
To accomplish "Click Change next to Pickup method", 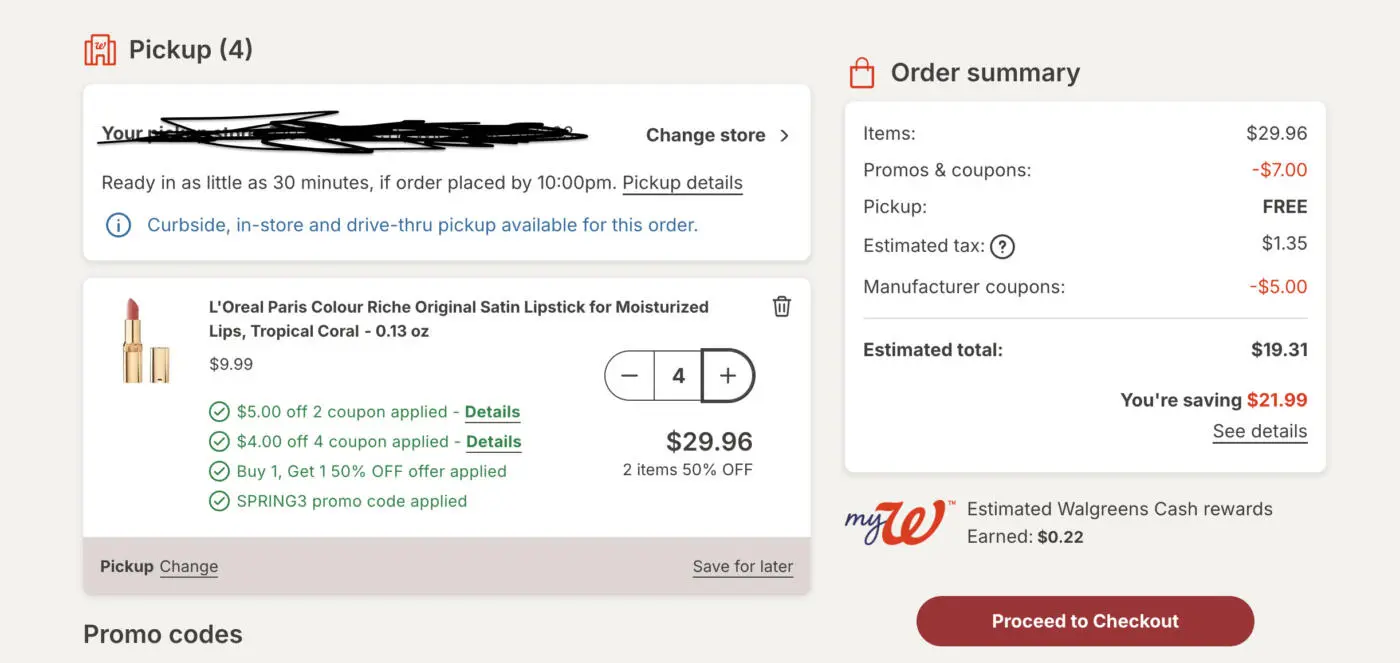I will pos(188,567).
